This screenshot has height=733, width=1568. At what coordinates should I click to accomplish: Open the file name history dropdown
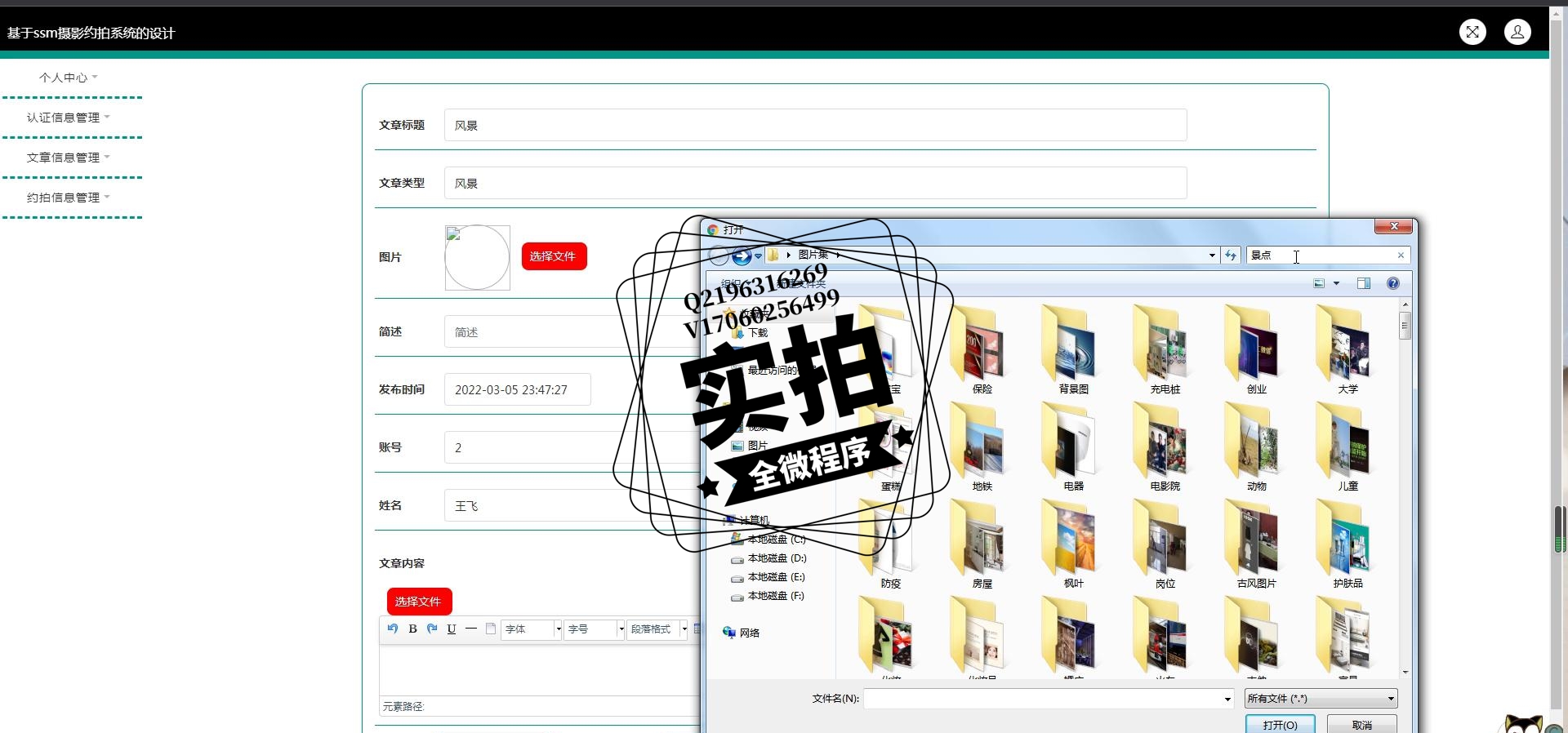(x=1227, y=699)
